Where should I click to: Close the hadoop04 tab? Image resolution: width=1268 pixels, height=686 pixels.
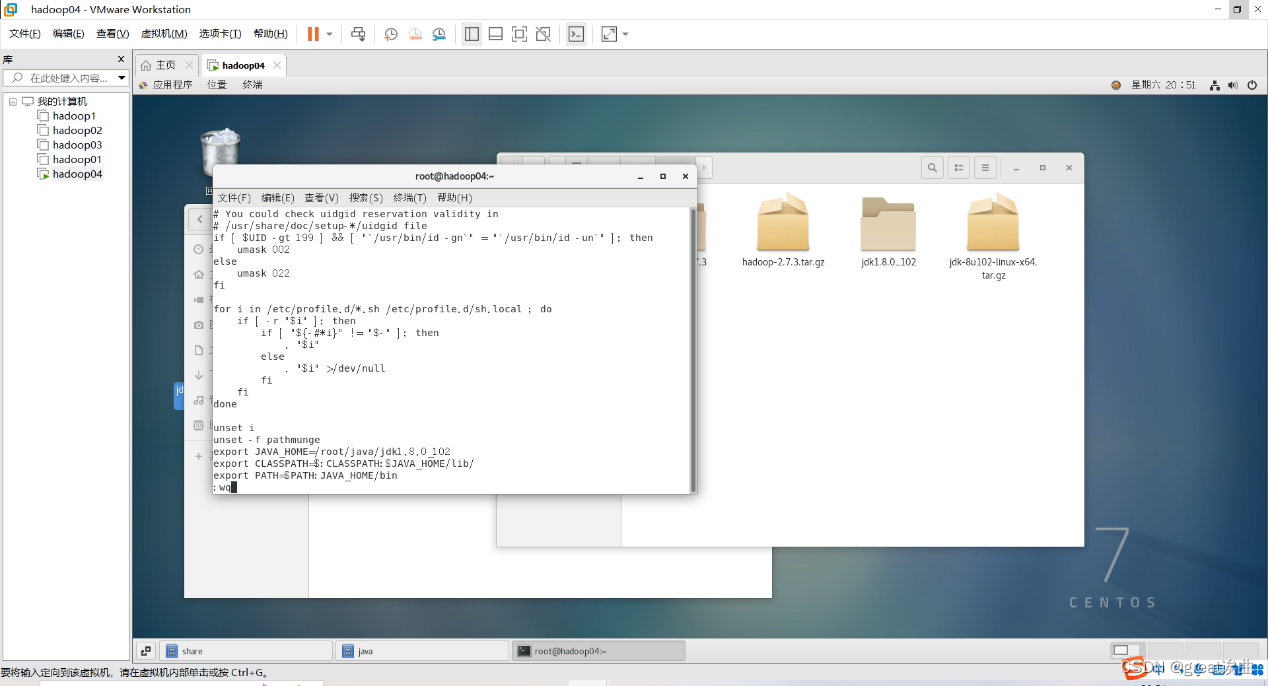pyautogui.click(x=277, y=65)
